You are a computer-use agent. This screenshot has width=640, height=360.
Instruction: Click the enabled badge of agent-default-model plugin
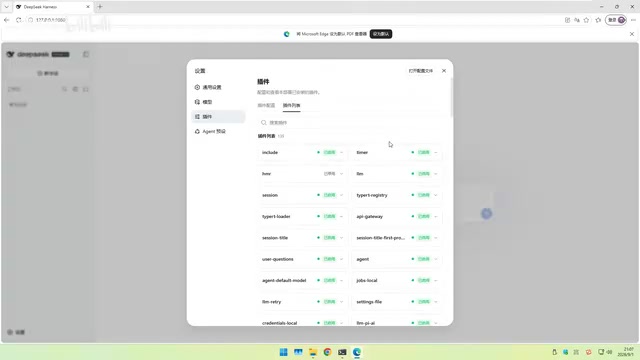click(329, 280)
